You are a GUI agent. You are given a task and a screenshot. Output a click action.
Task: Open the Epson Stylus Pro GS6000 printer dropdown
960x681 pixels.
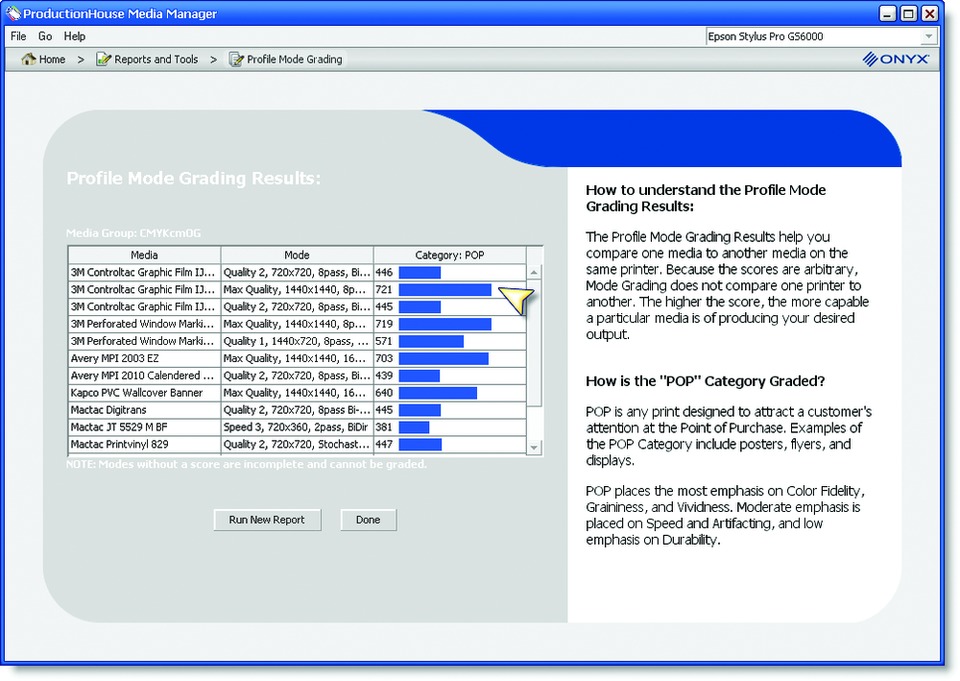pos(821,37)
